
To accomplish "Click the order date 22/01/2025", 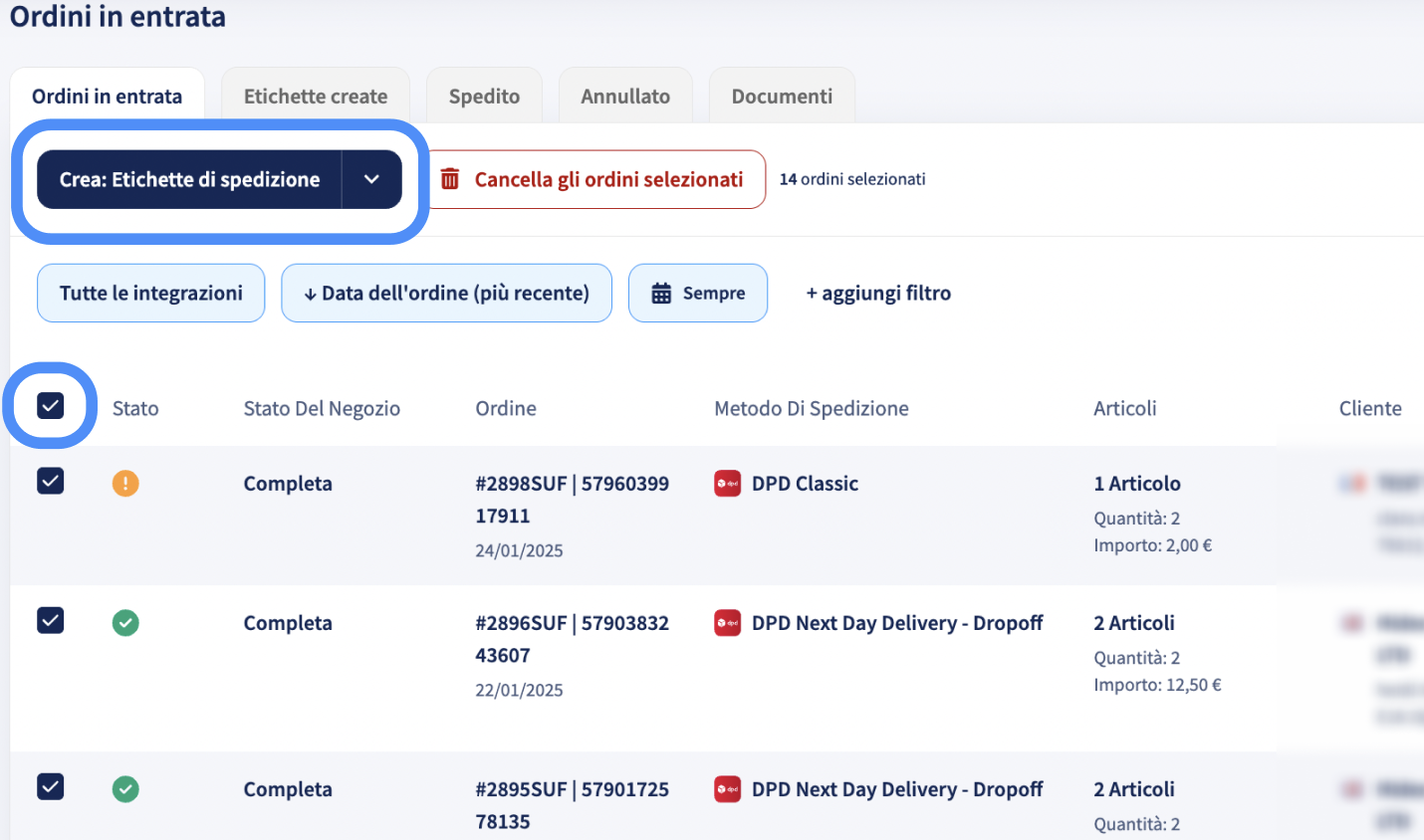I will [519, 690].
